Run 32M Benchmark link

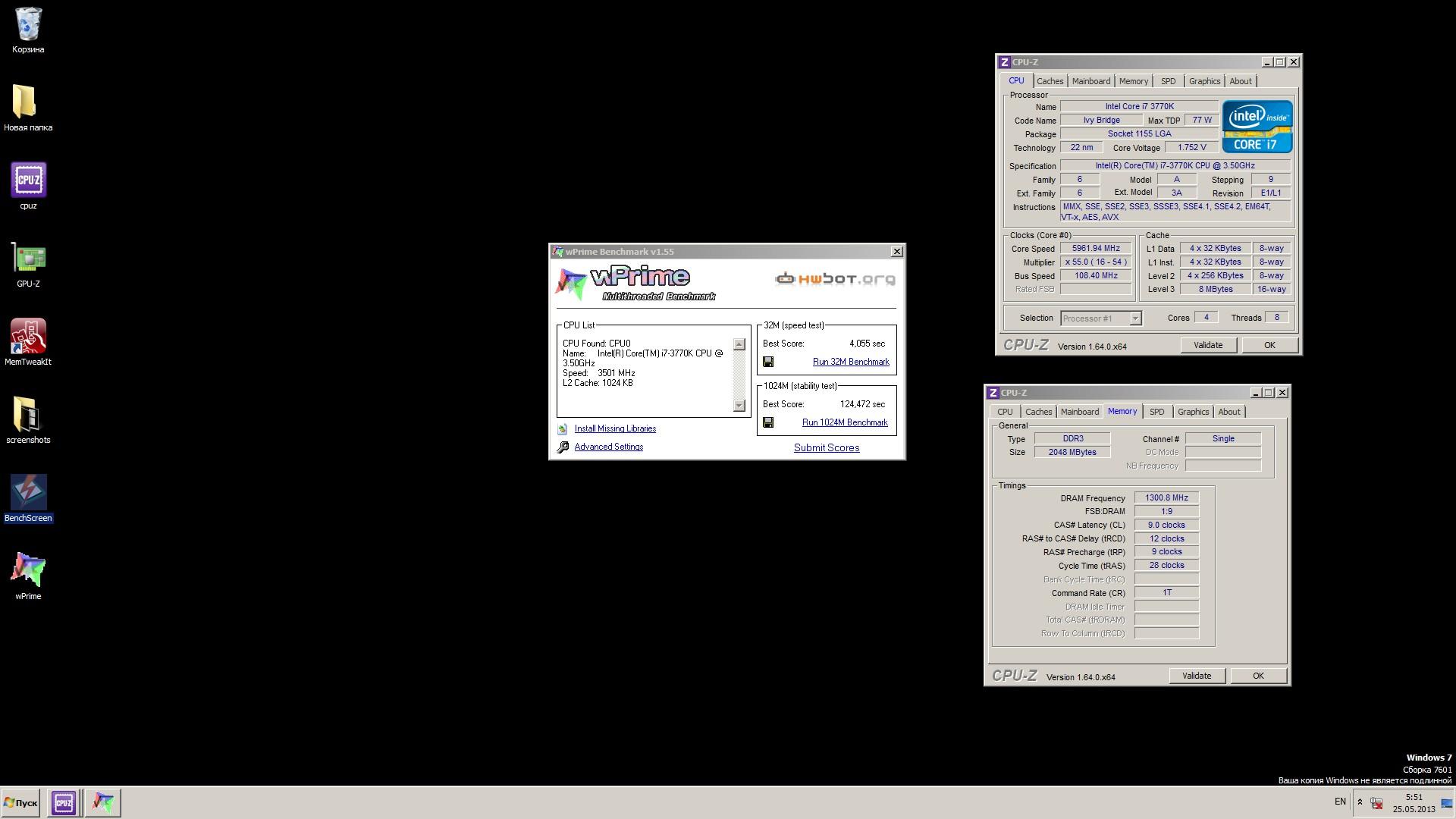click(x=851, y=362)
